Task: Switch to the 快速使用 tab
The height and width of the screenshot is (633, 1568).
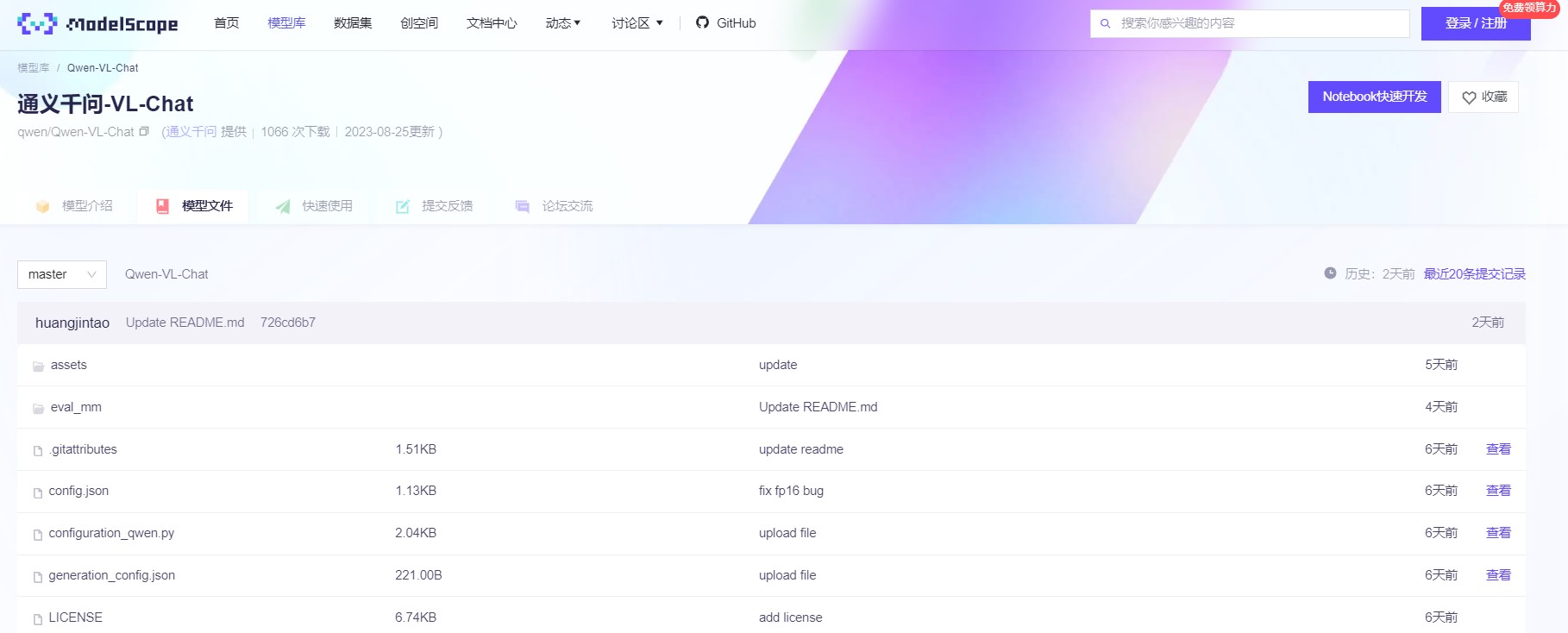Action: point(313,206)
